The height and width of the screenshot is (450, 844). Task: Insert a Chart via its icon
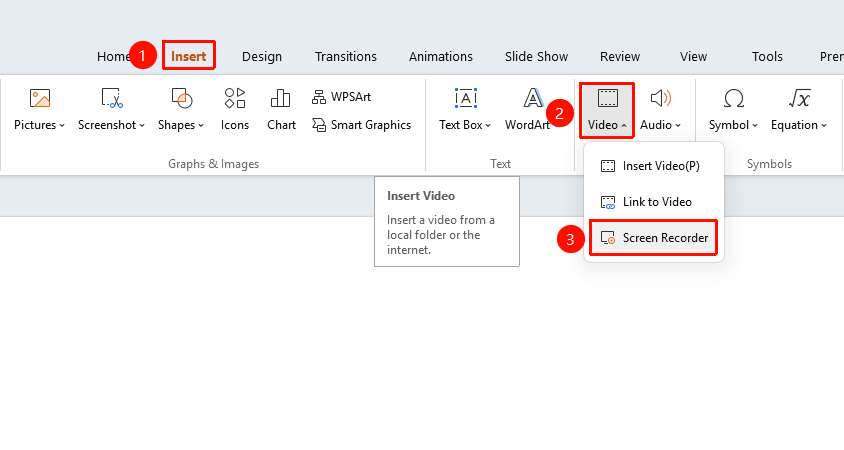pos(280,99)
